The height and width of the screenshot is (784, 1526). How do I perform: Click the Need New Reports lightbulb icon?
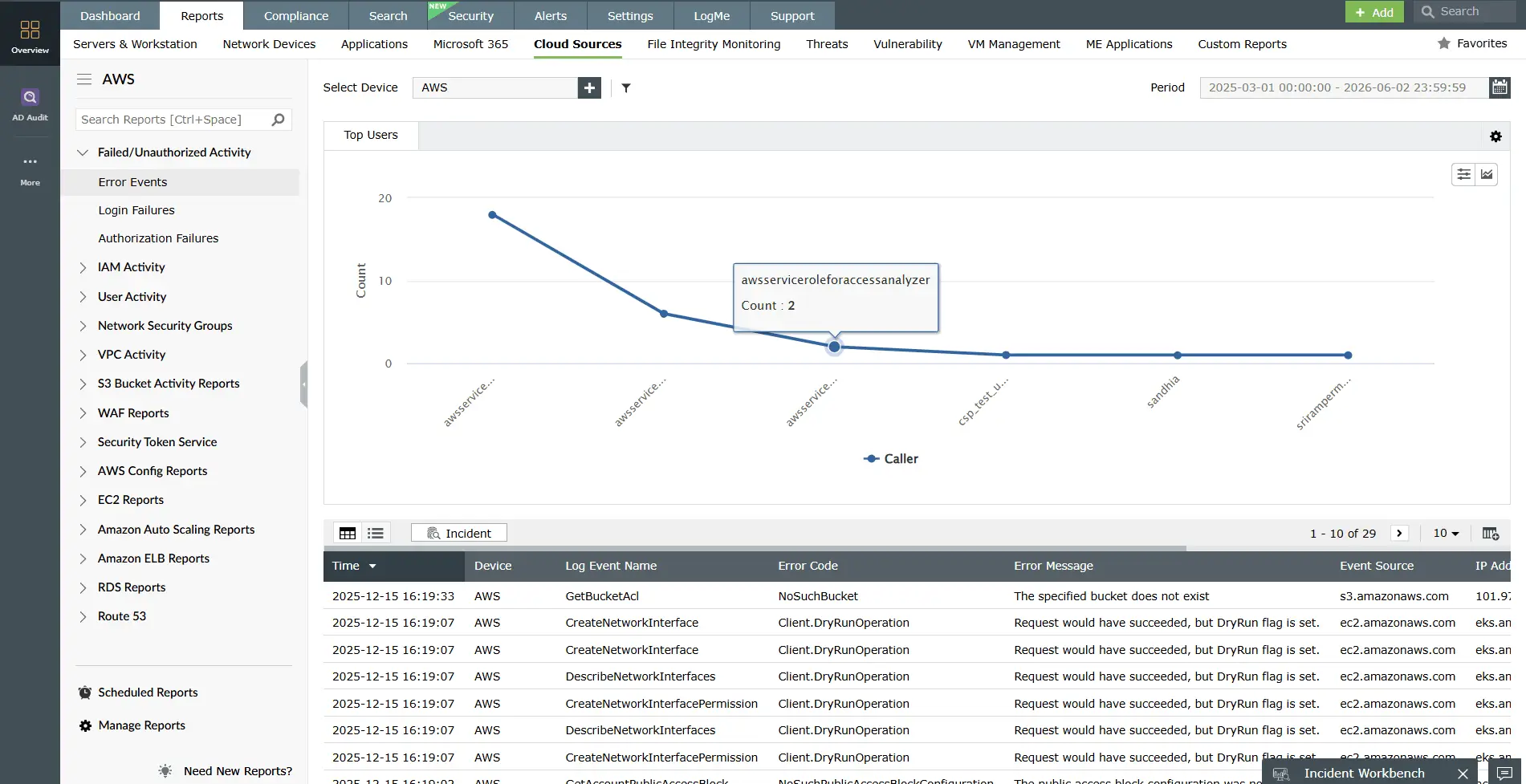165,770
